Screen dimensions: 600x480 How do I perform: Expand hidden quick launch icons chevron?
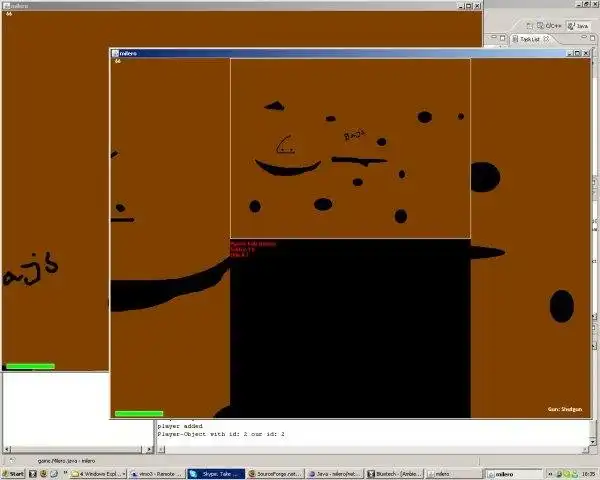click(65, 473)
